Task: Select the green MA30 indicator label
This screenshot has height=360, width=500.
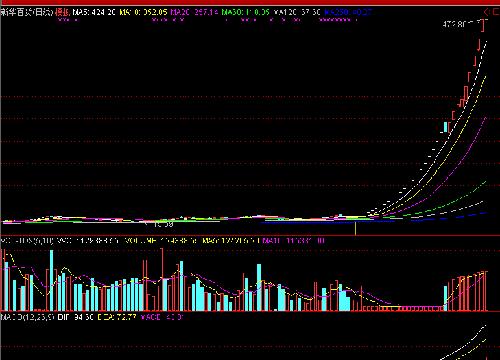Action: pos(246,12)
